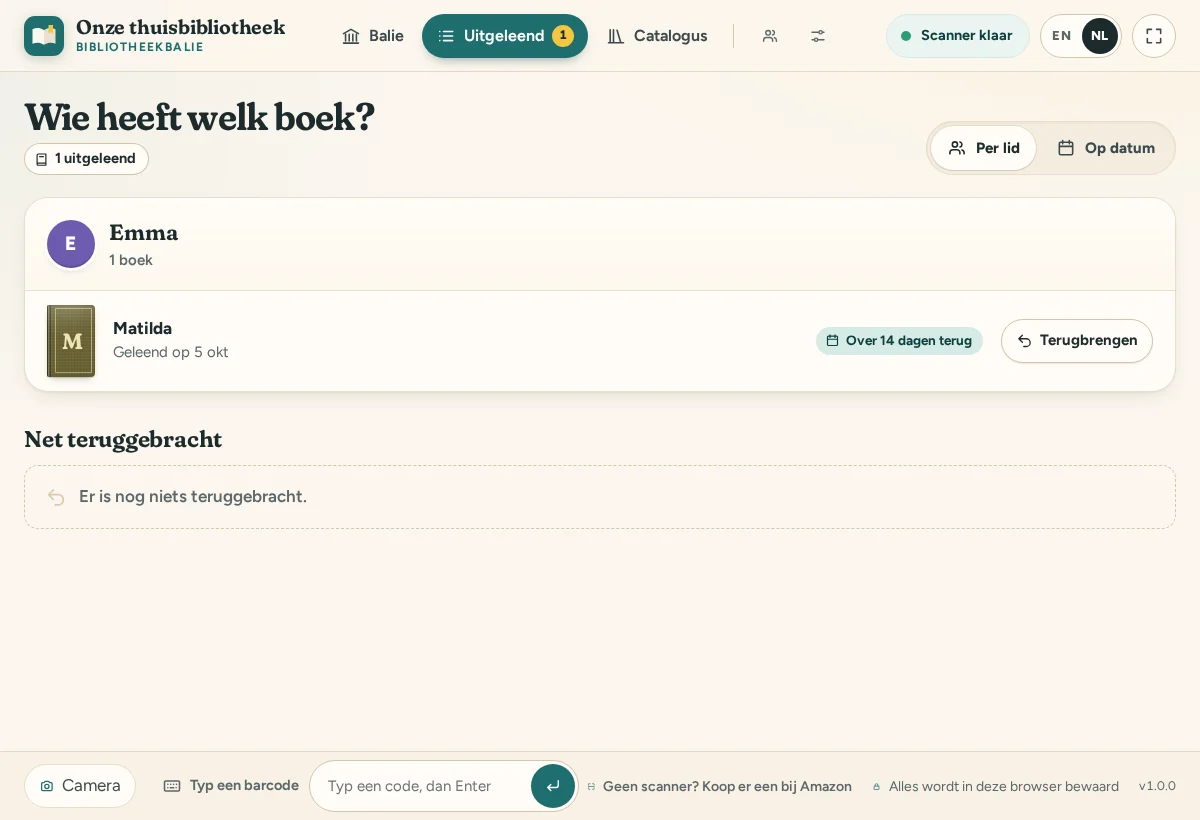This screenshot has width=1200, height=820.
Task: Go to the Balie tab
Action: coord(373,36)
